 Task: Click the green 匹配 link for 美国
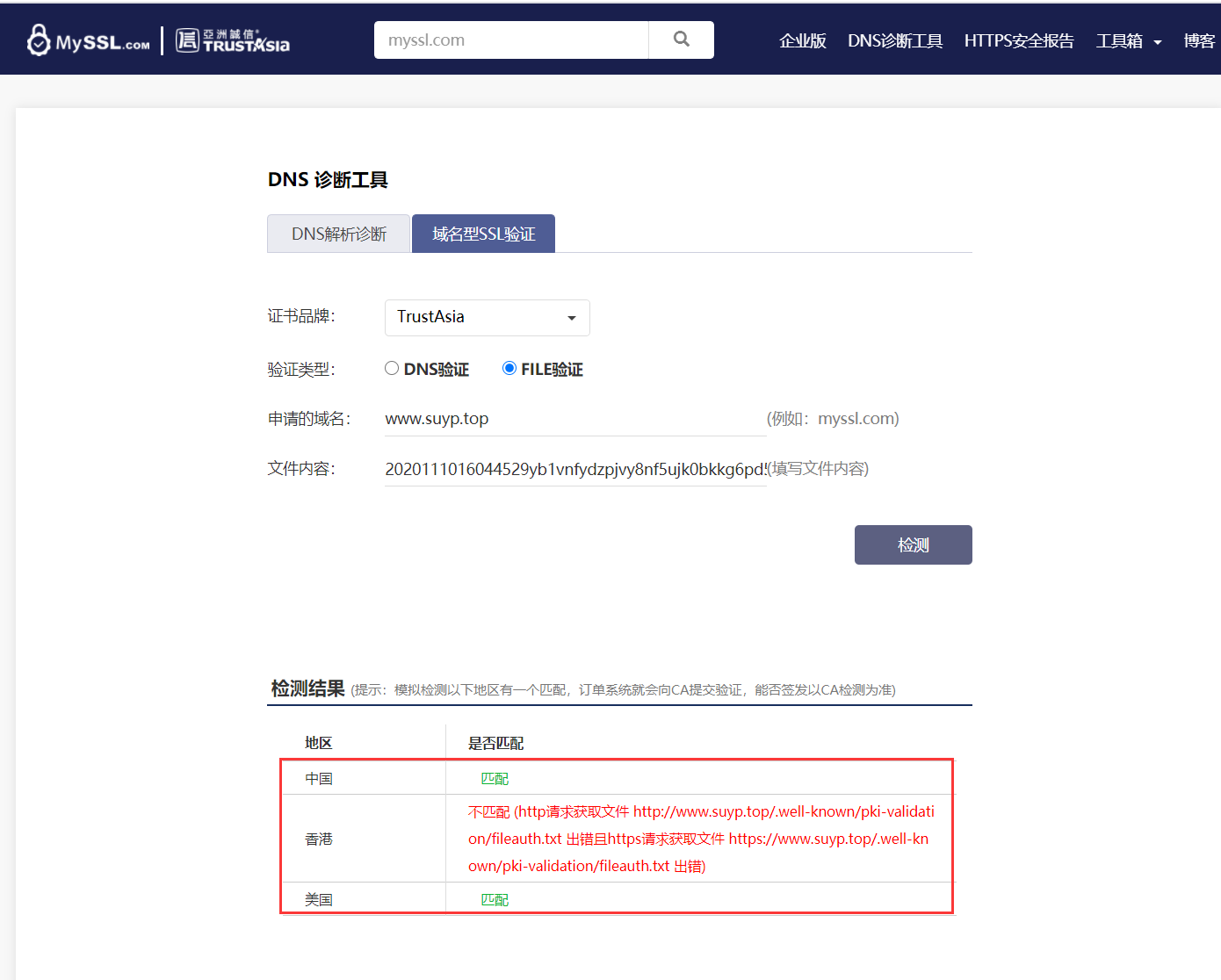pos(495,897)
